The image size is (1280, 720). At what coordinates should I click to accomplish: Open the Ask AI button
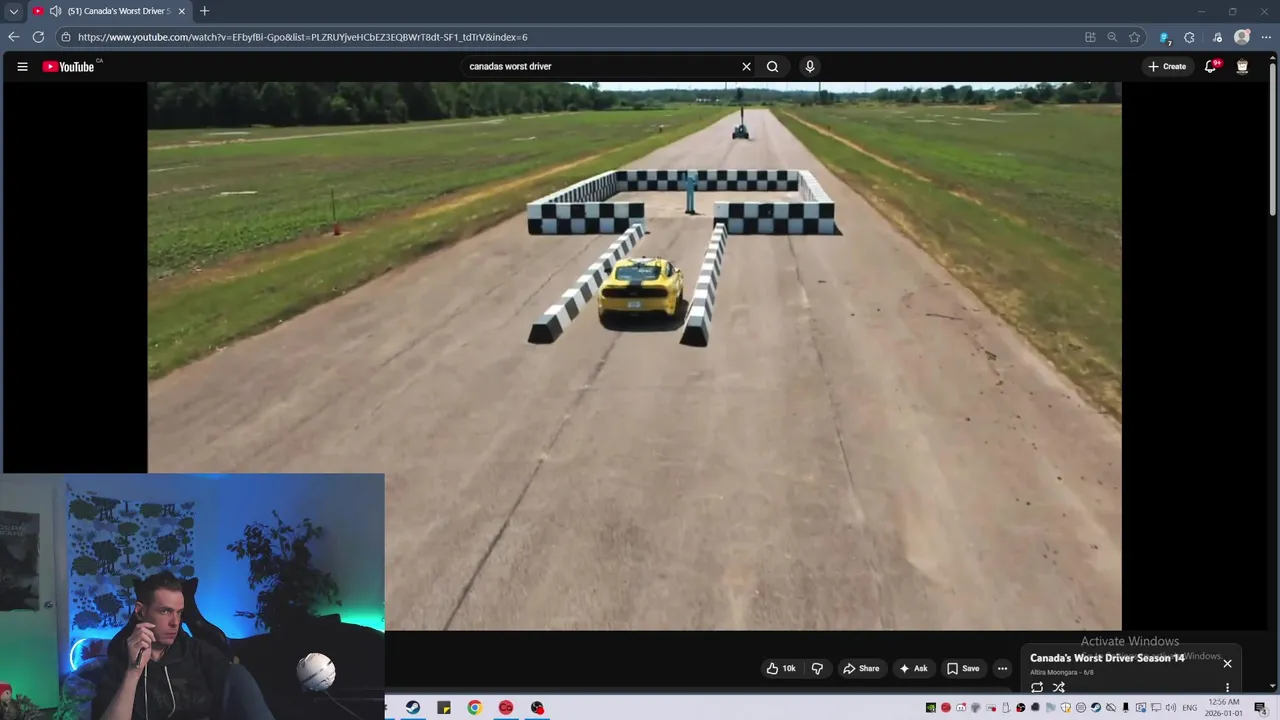[x=913, y=668]
